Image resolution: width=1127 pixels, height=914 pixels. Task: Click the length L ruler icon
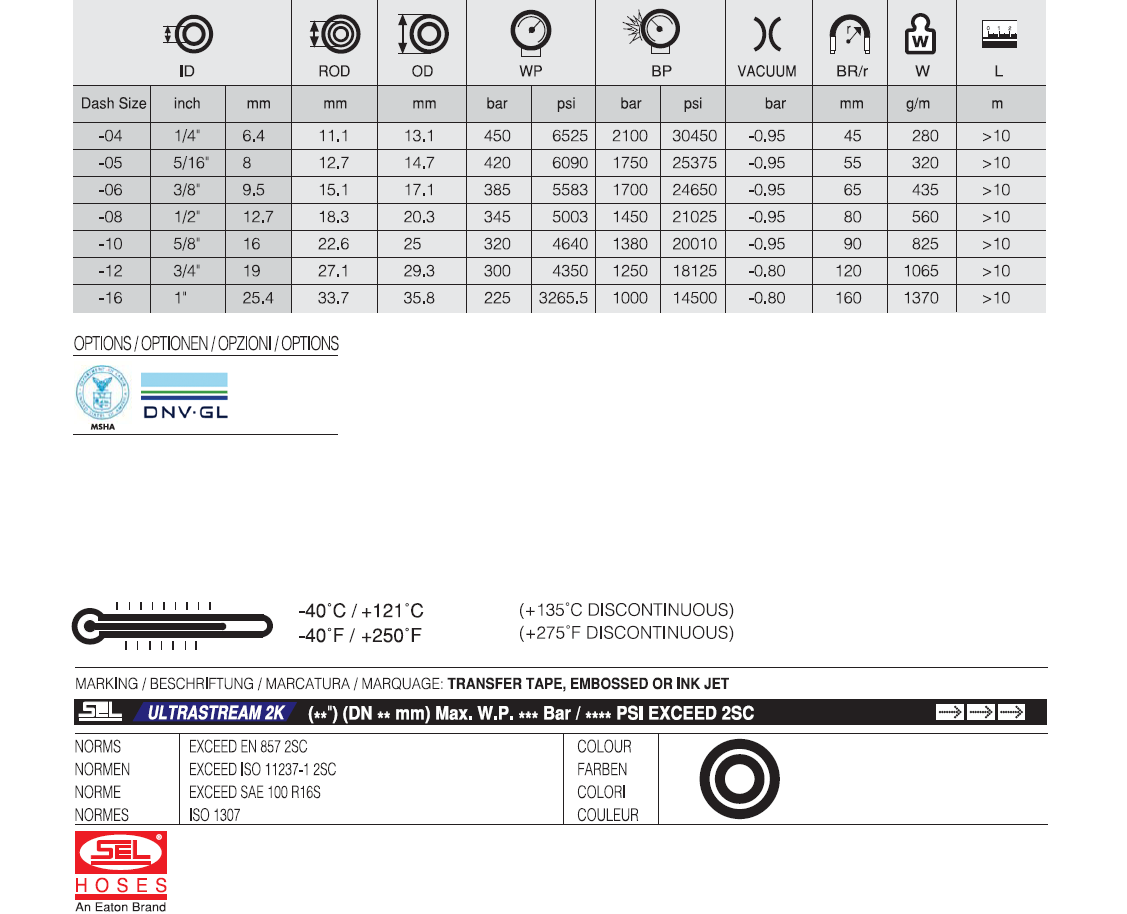click(x=998, y=34)
